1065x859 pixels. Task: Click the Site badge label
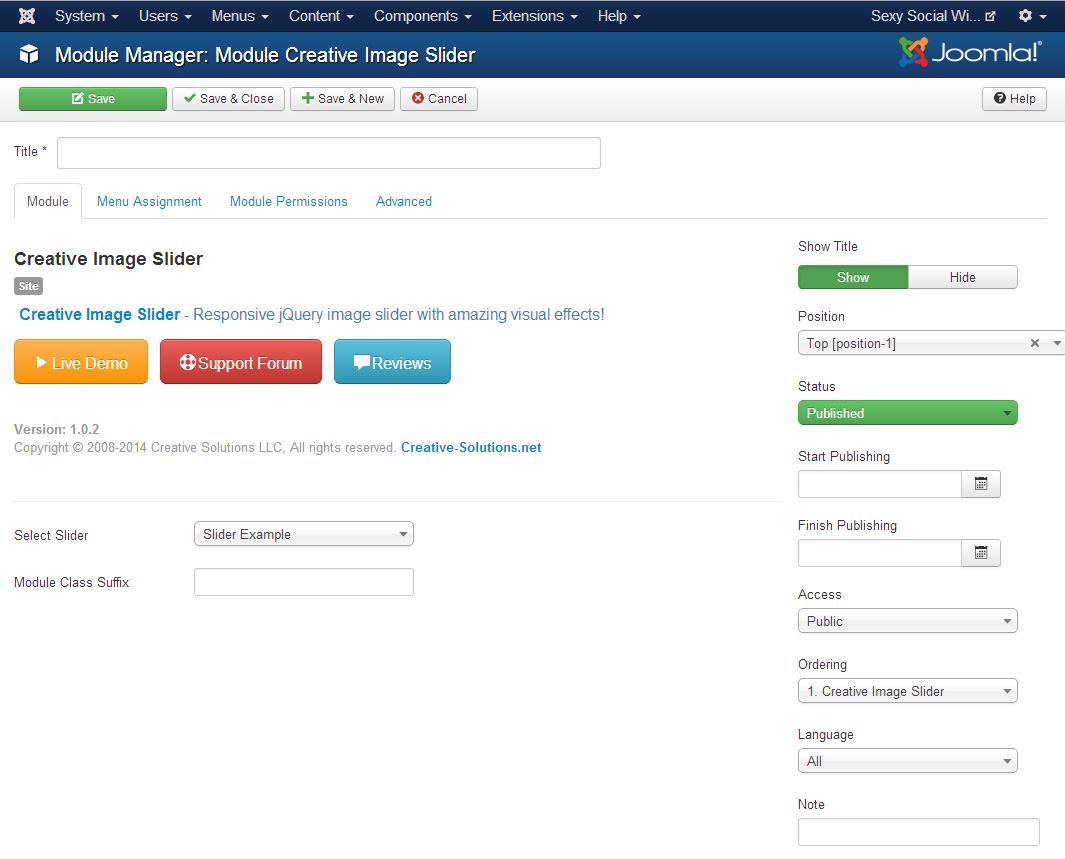29,286
